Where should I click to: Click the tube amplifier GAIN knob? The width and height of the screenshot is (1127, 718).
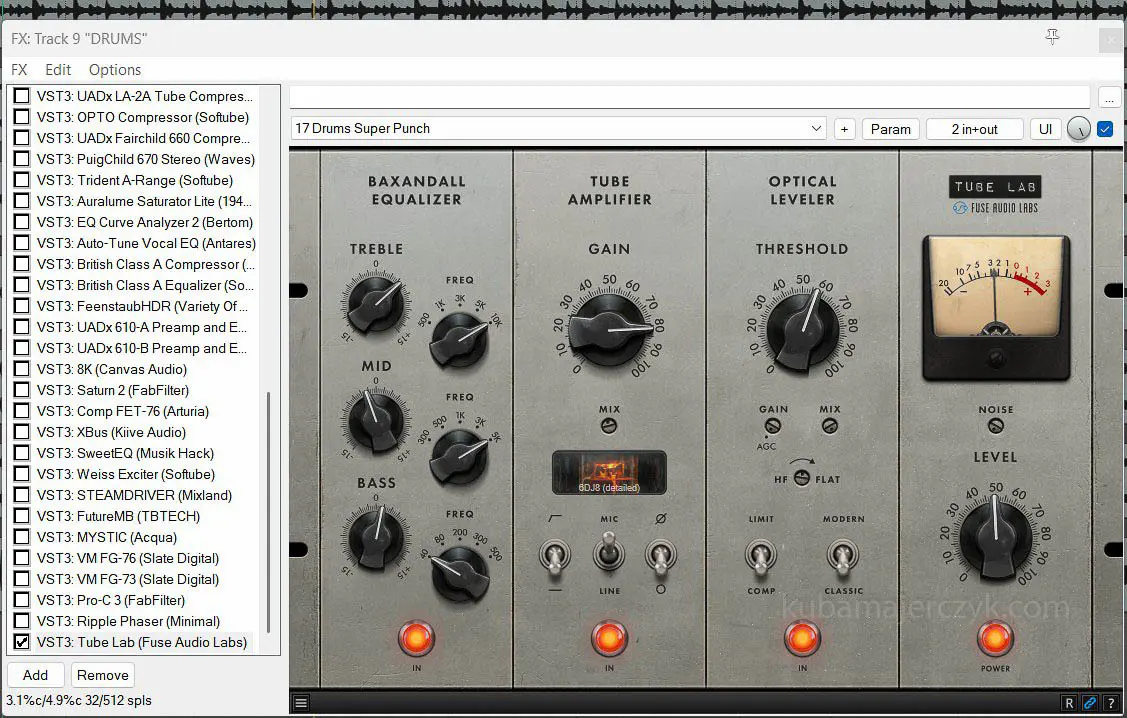click(x=609, y=328)
